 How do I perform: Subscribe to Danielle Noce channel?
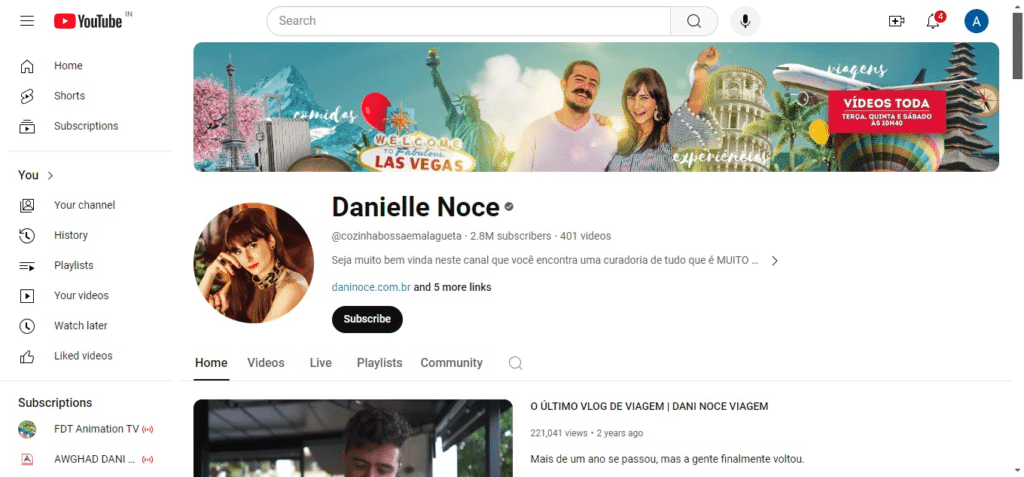click(367, 320)
